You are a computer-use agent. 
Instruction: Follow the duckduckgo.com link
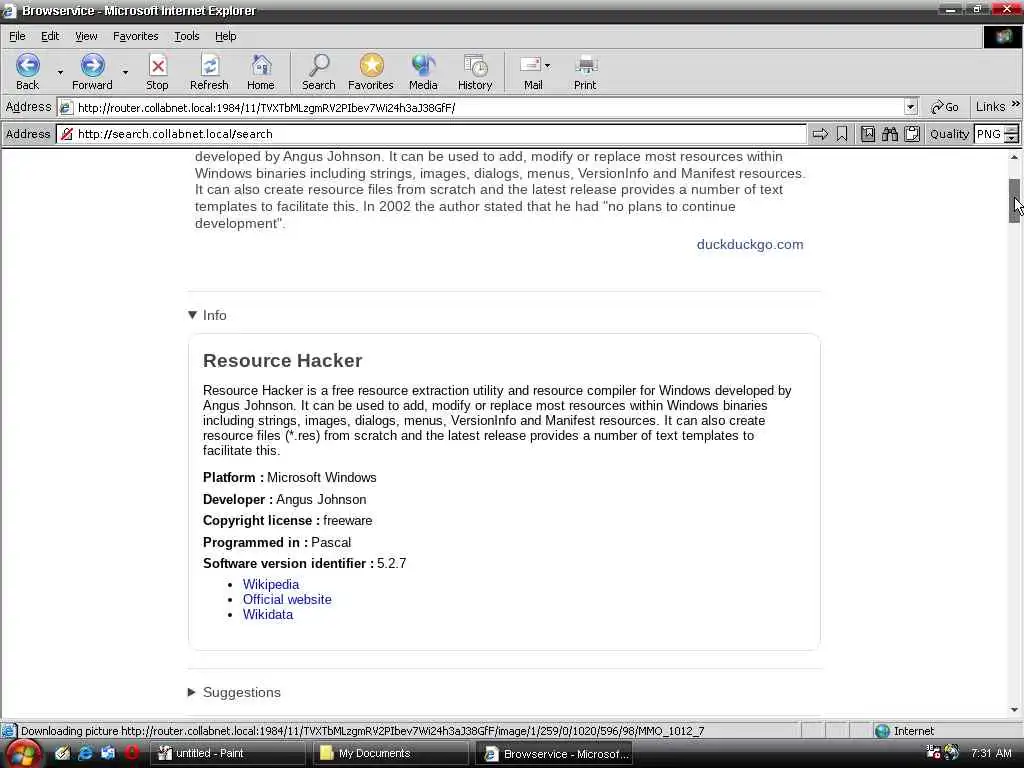(750, 244)
